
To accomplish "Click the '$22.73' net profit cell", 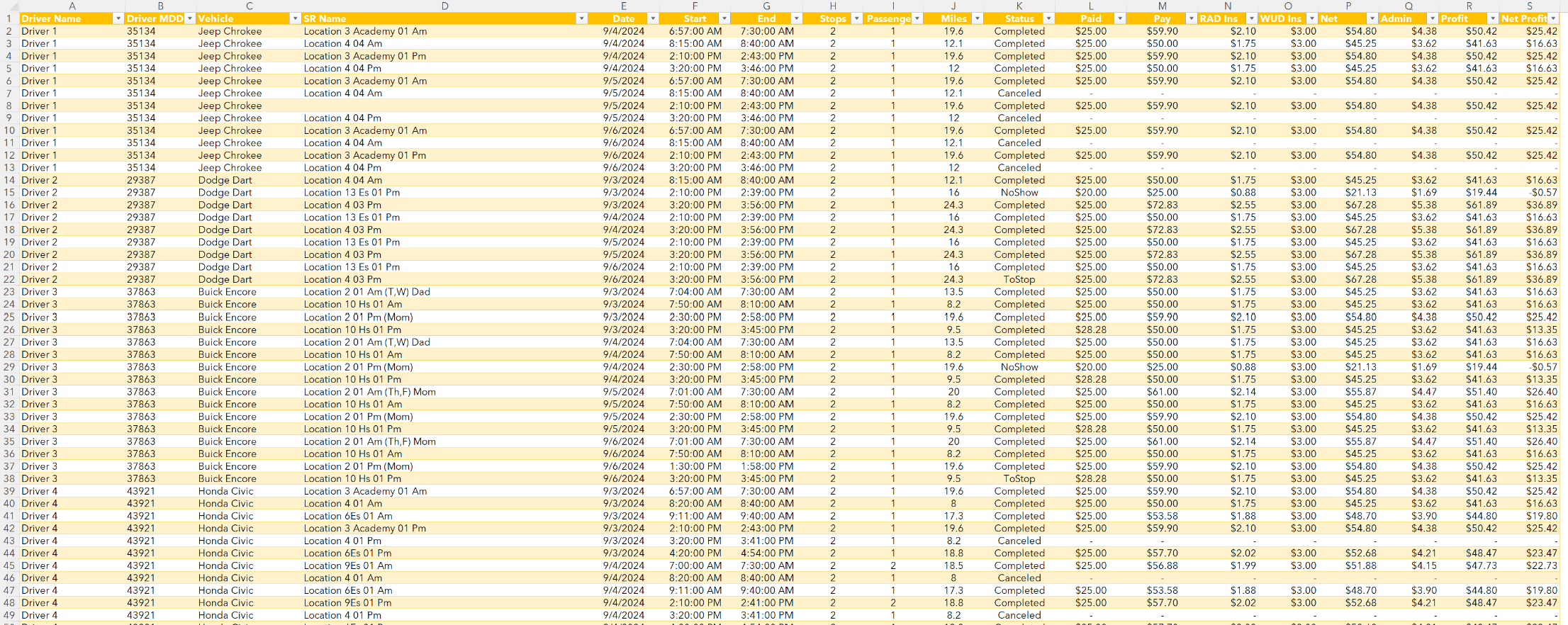I will pos(1528,565).
